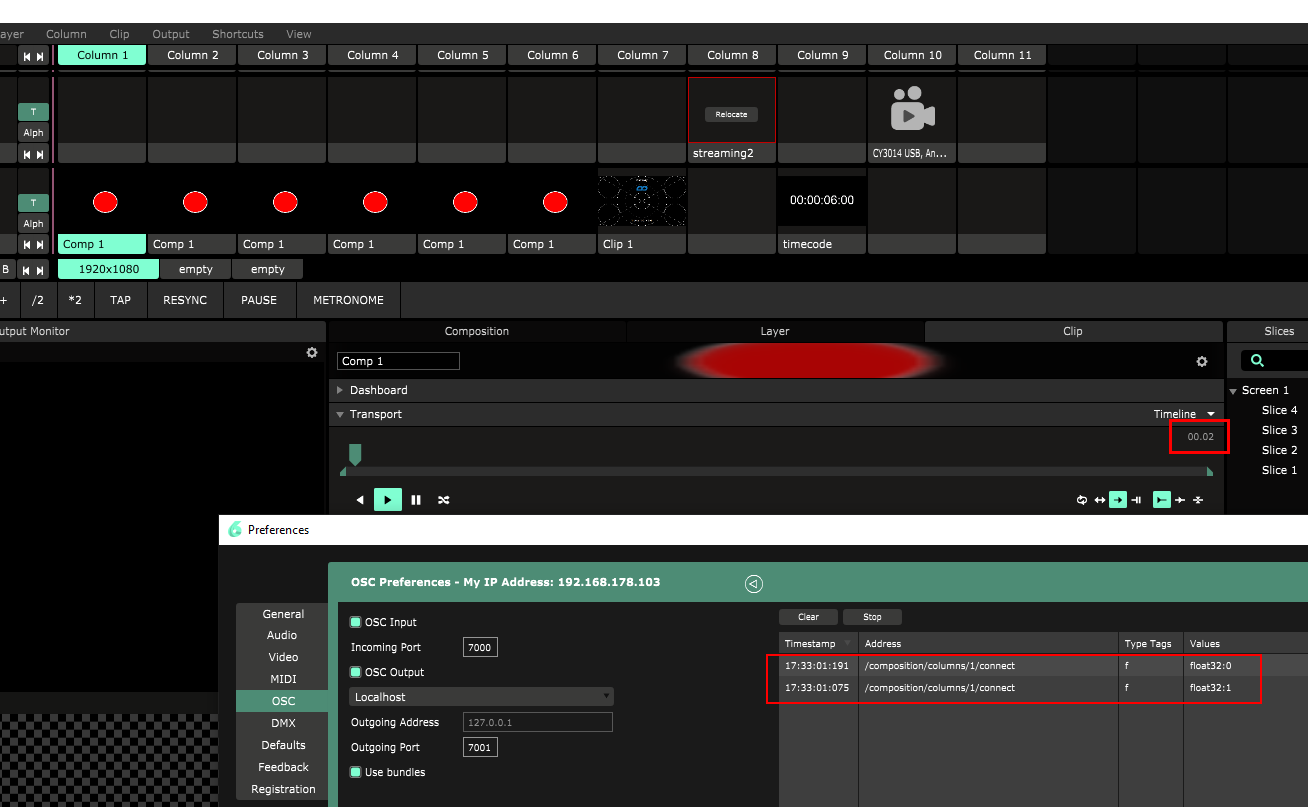Click the round arrow icon in OSC header
The height and width of the screenshot is (807, 1308).
click(754, 584)
